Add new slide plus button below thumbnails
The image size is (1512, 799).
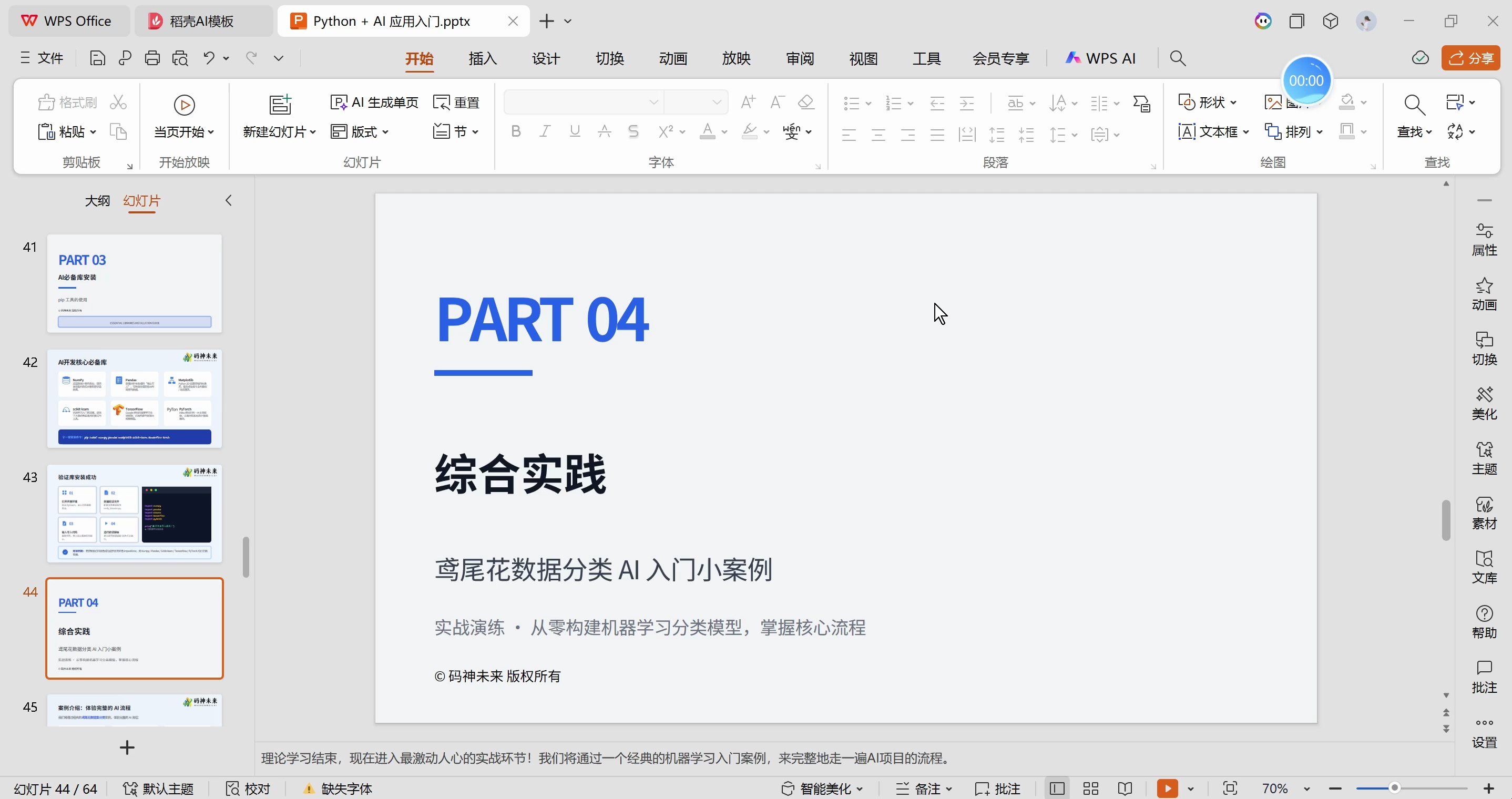coord(127,747)
